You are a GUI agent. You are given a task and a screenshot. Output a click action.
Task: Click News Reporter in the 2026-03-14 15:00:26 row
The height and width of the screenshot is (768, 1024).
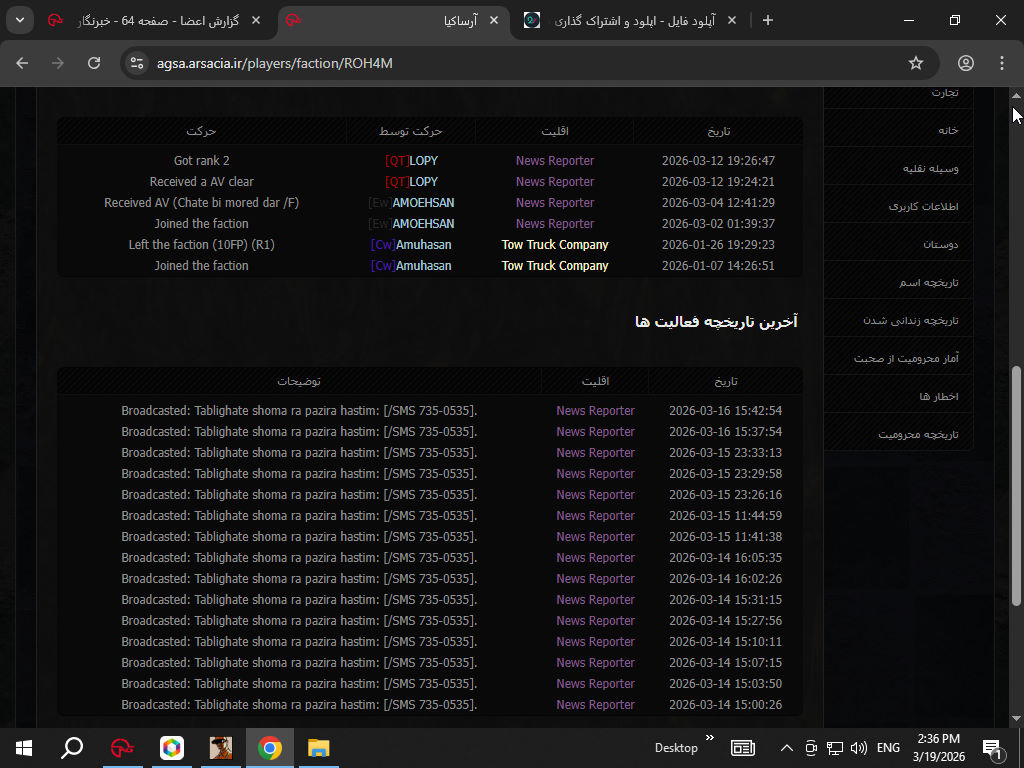pyautogui.click(x=595, y=704)
